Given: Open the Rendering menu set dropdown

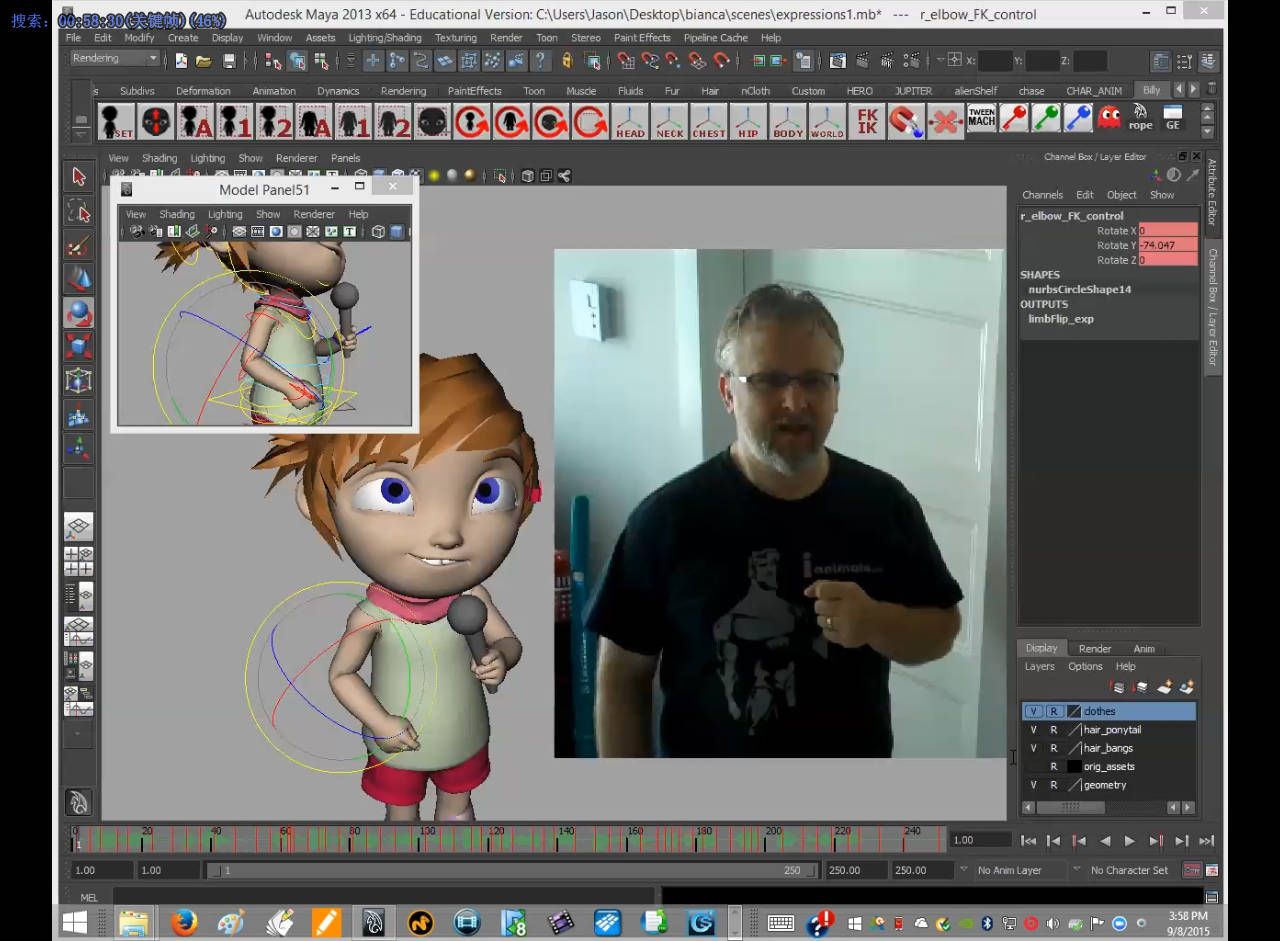Looking at the screenshot, I should click(114, 59).
